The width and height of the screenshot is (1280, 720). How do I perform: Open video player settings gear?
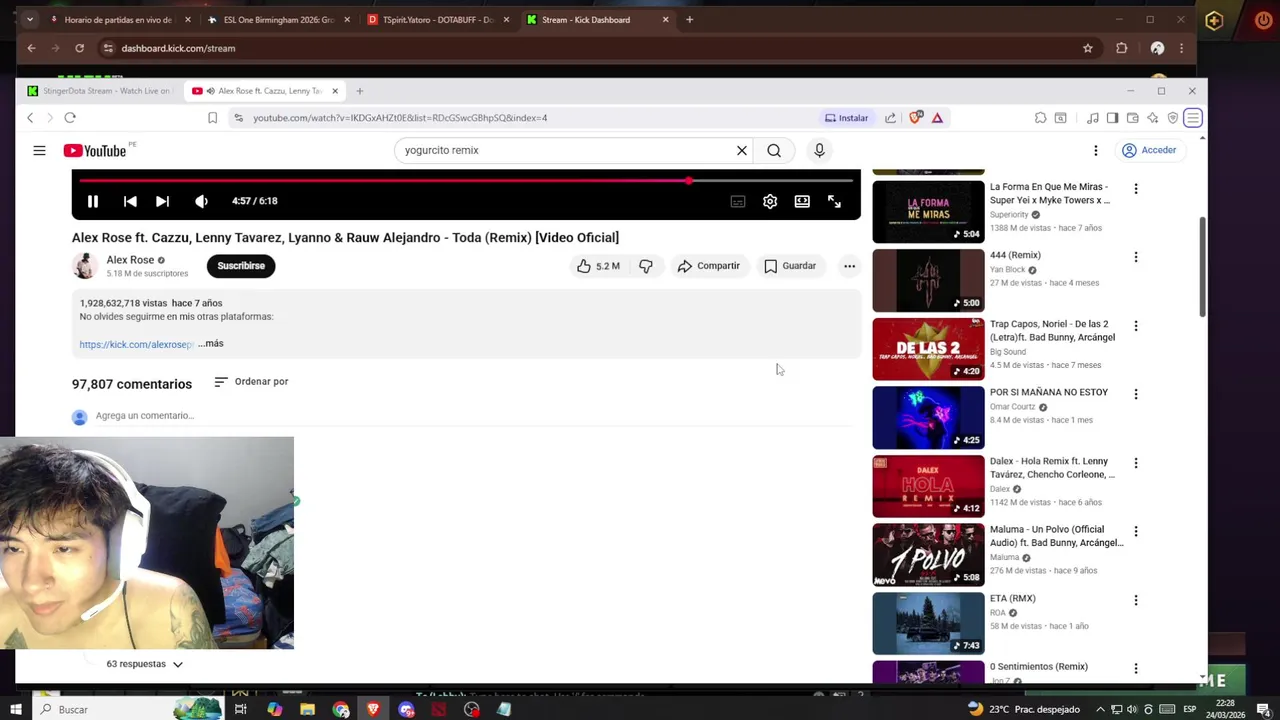[770, 201]
